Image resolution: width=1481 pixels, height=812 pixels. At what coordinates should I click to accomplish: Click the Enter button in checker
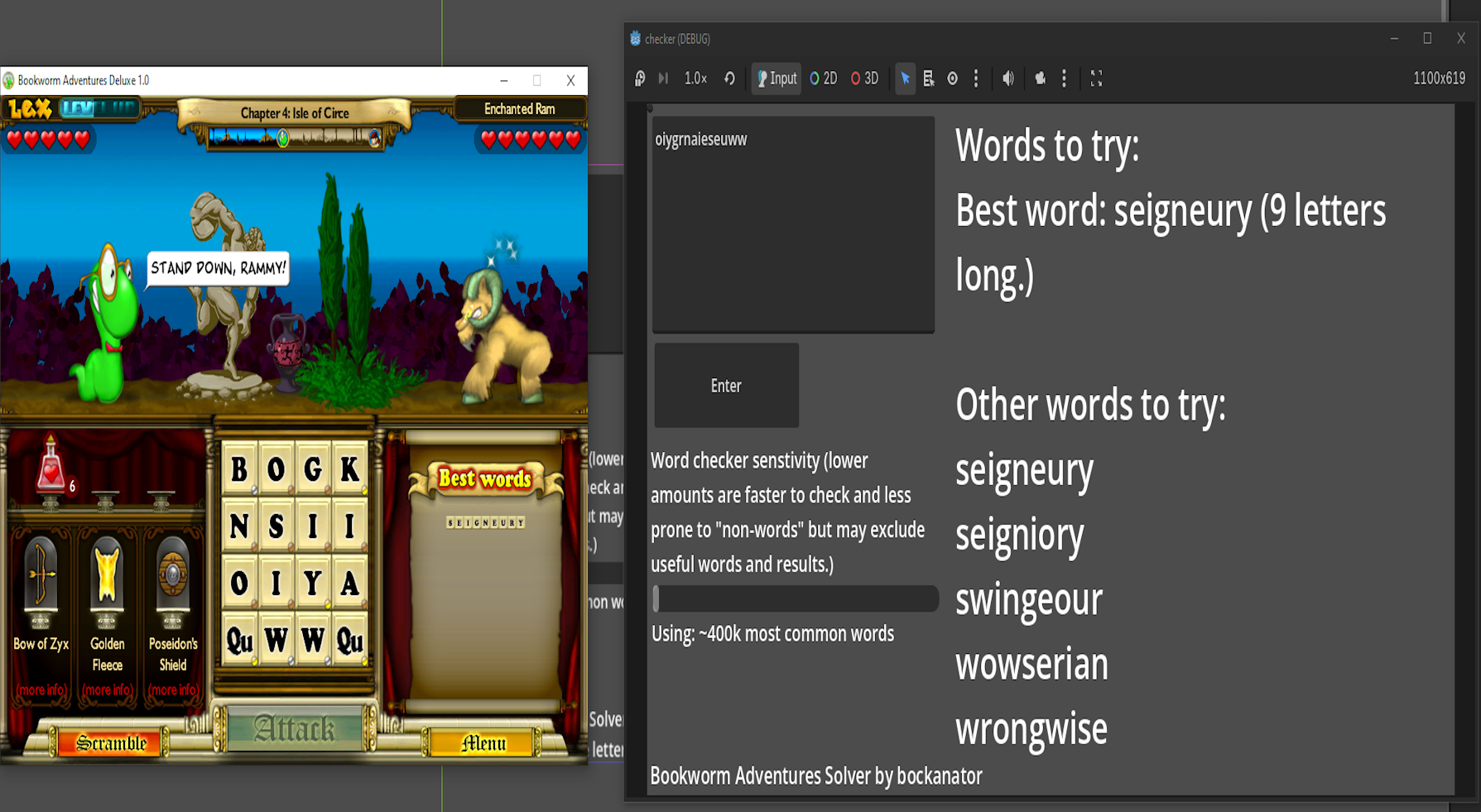(x=727, y=386)
